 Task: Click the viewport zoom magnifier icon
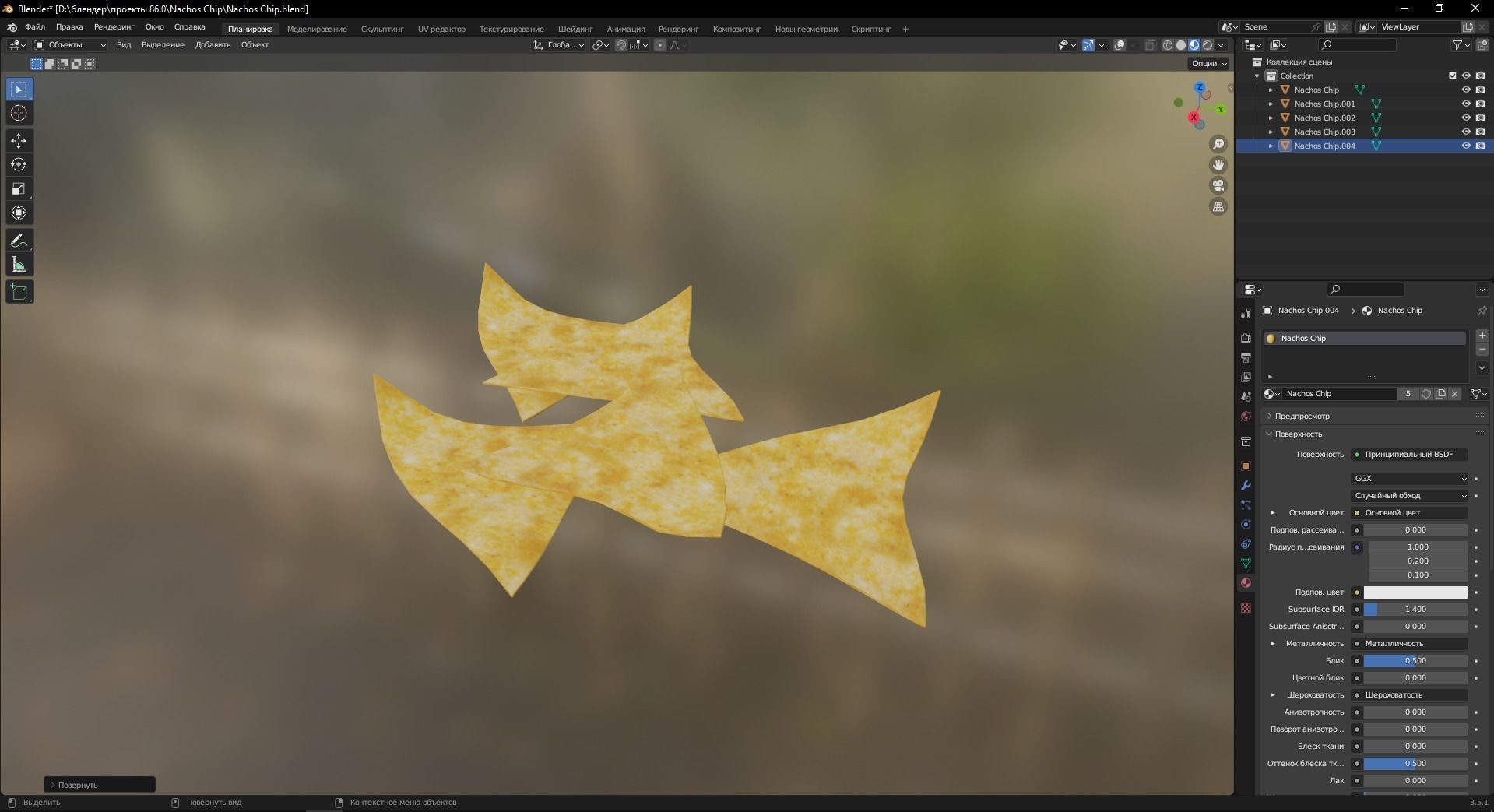tap(1218, 144)
